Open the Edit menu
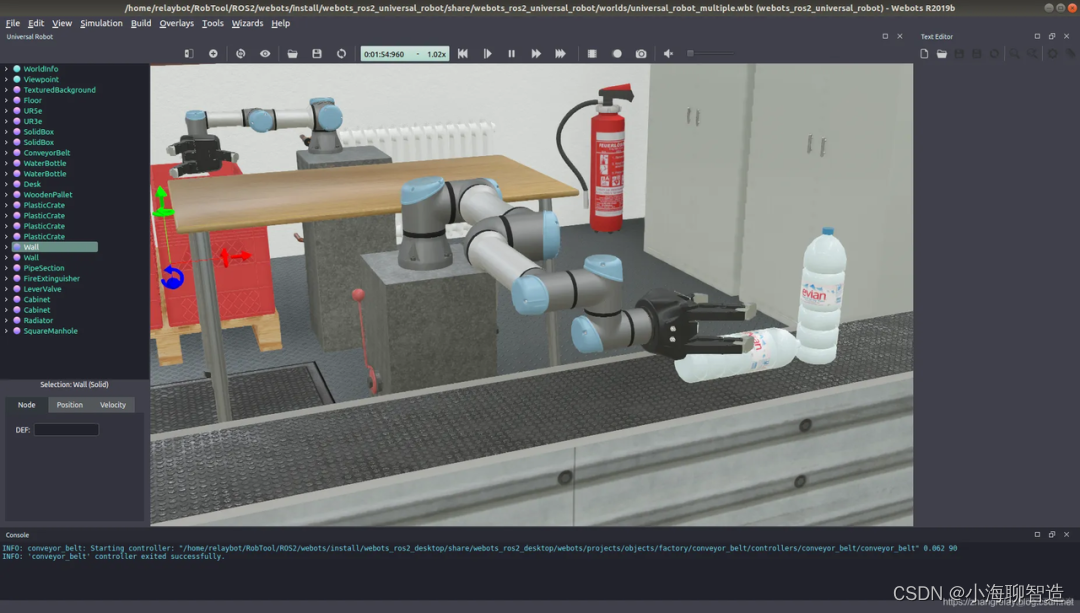1080x613 pixels. pos(36,23)
